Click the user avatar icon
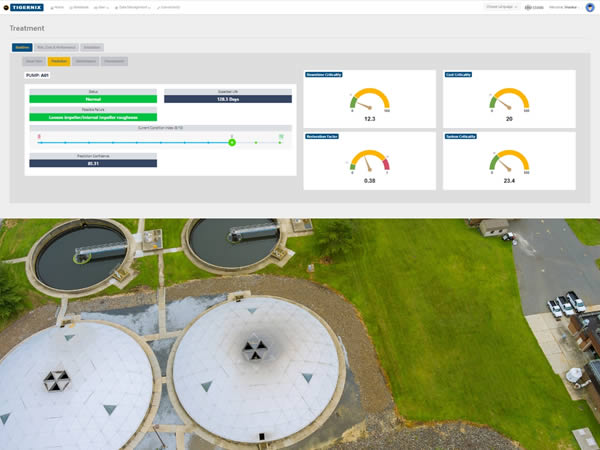Screen dimensions: 600x450 590,7
